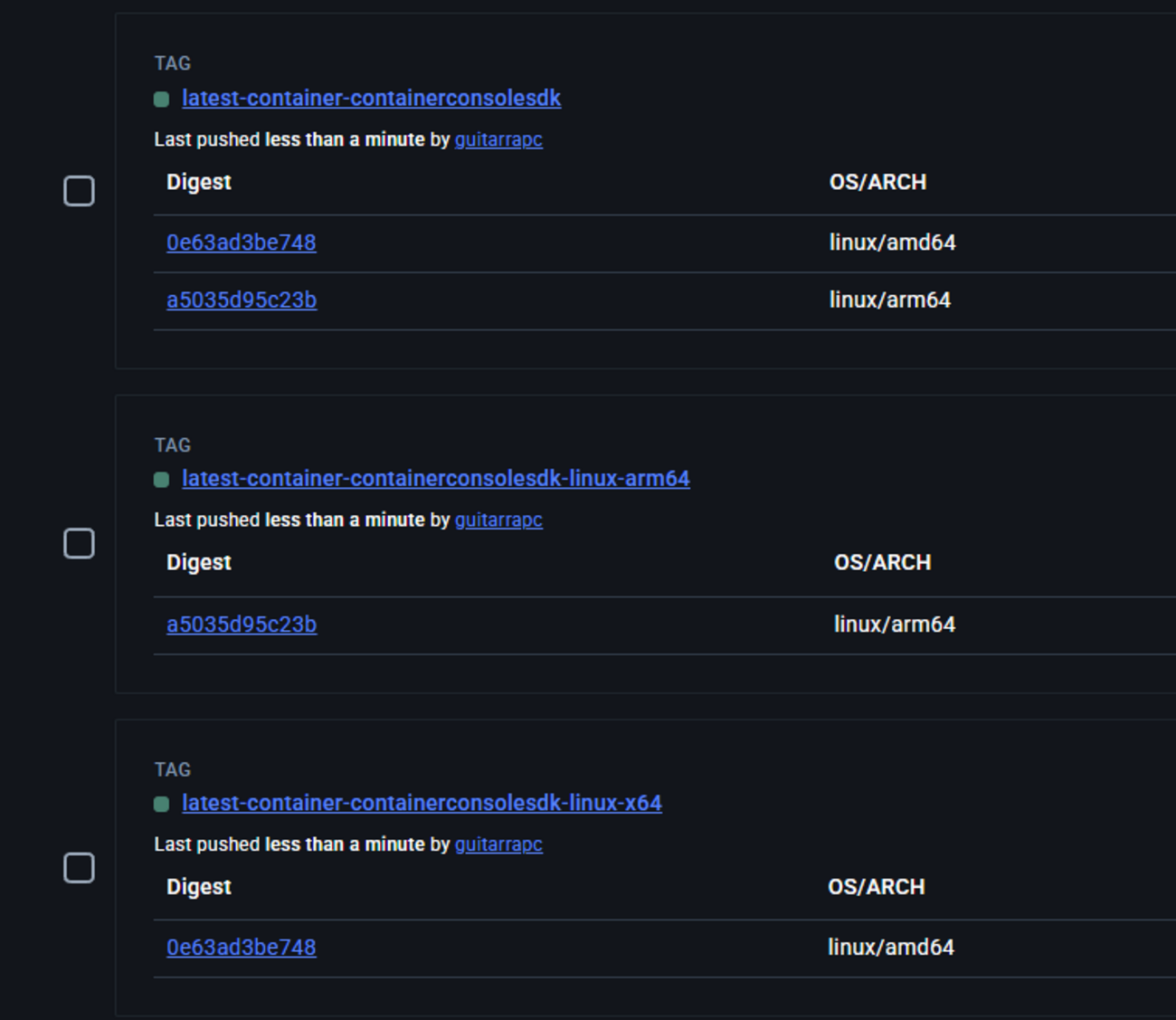Visit guitarrapc profile from the linux-x64 card
The height and width of the screenshot is (1020, 1176).
[498, 844]
